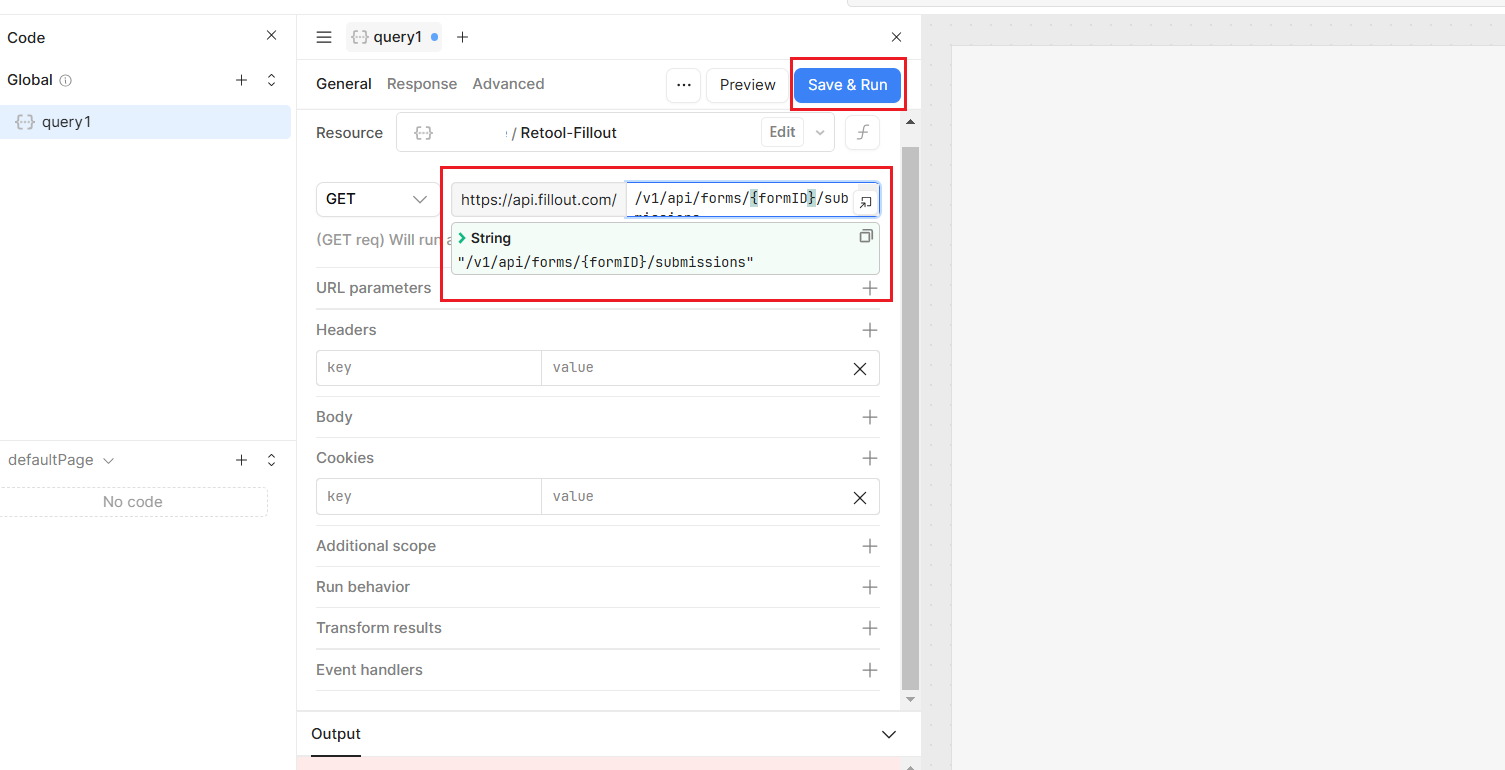Add new Global code item
The height and width of the screenshot is (770, 1505).
point(241,80)
